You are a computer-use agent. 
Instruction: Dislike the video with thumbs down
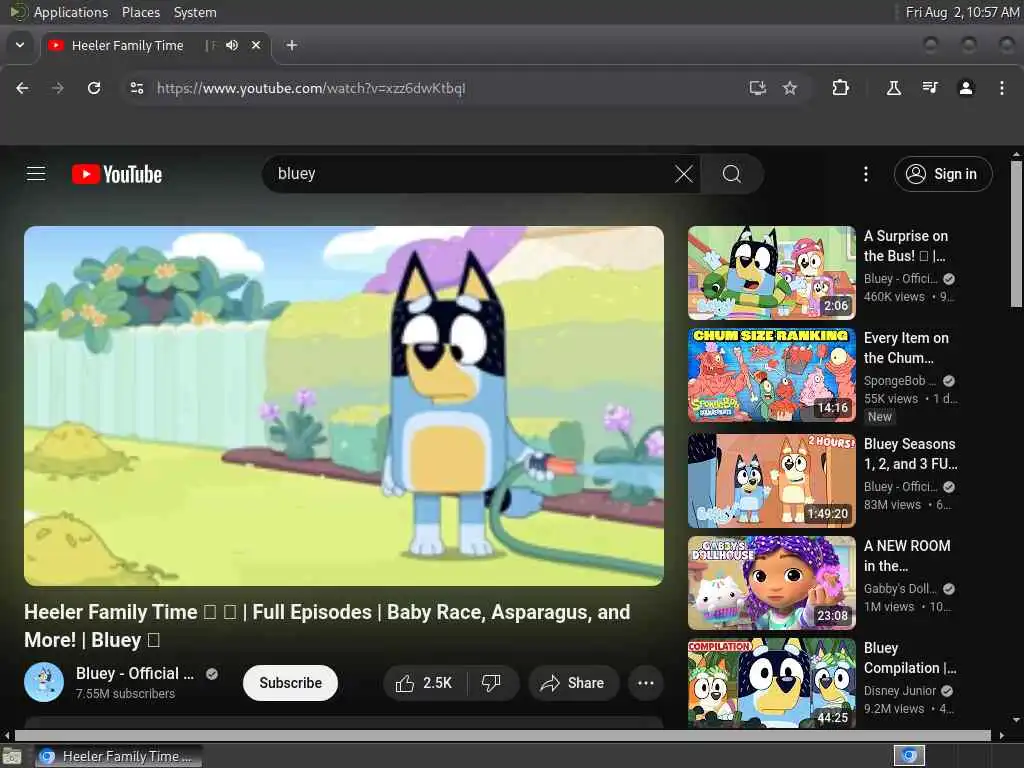click(491, 683)
